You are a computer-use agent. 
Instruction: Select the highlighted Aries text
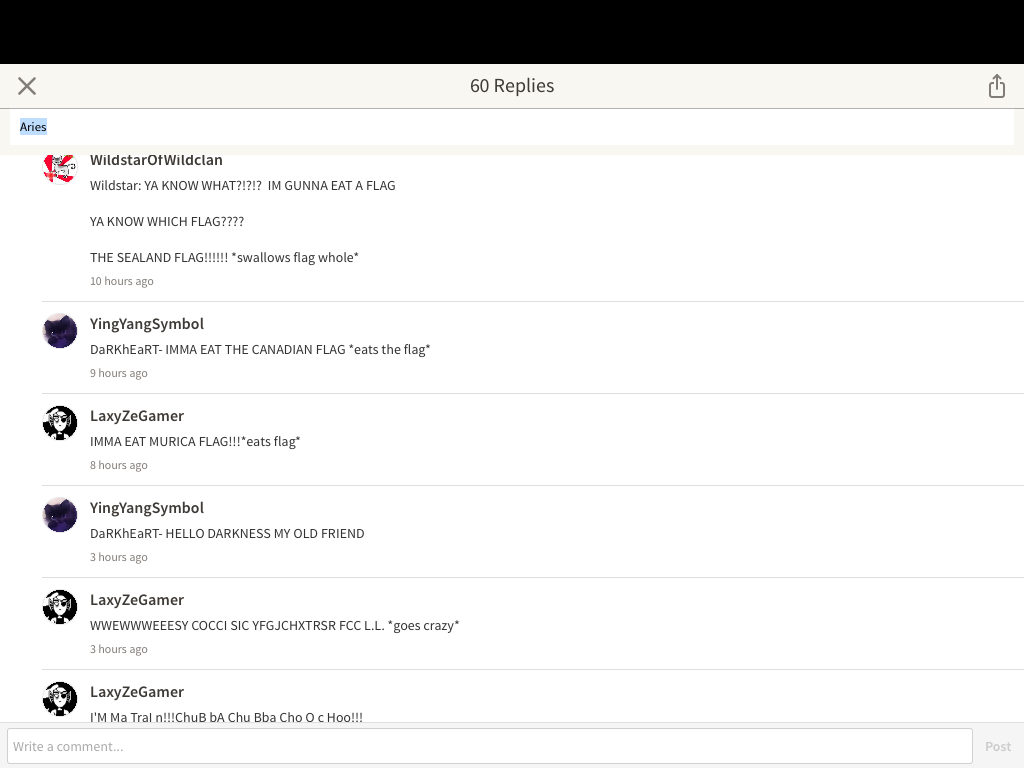pyautogui.click(x=33, y=127)
